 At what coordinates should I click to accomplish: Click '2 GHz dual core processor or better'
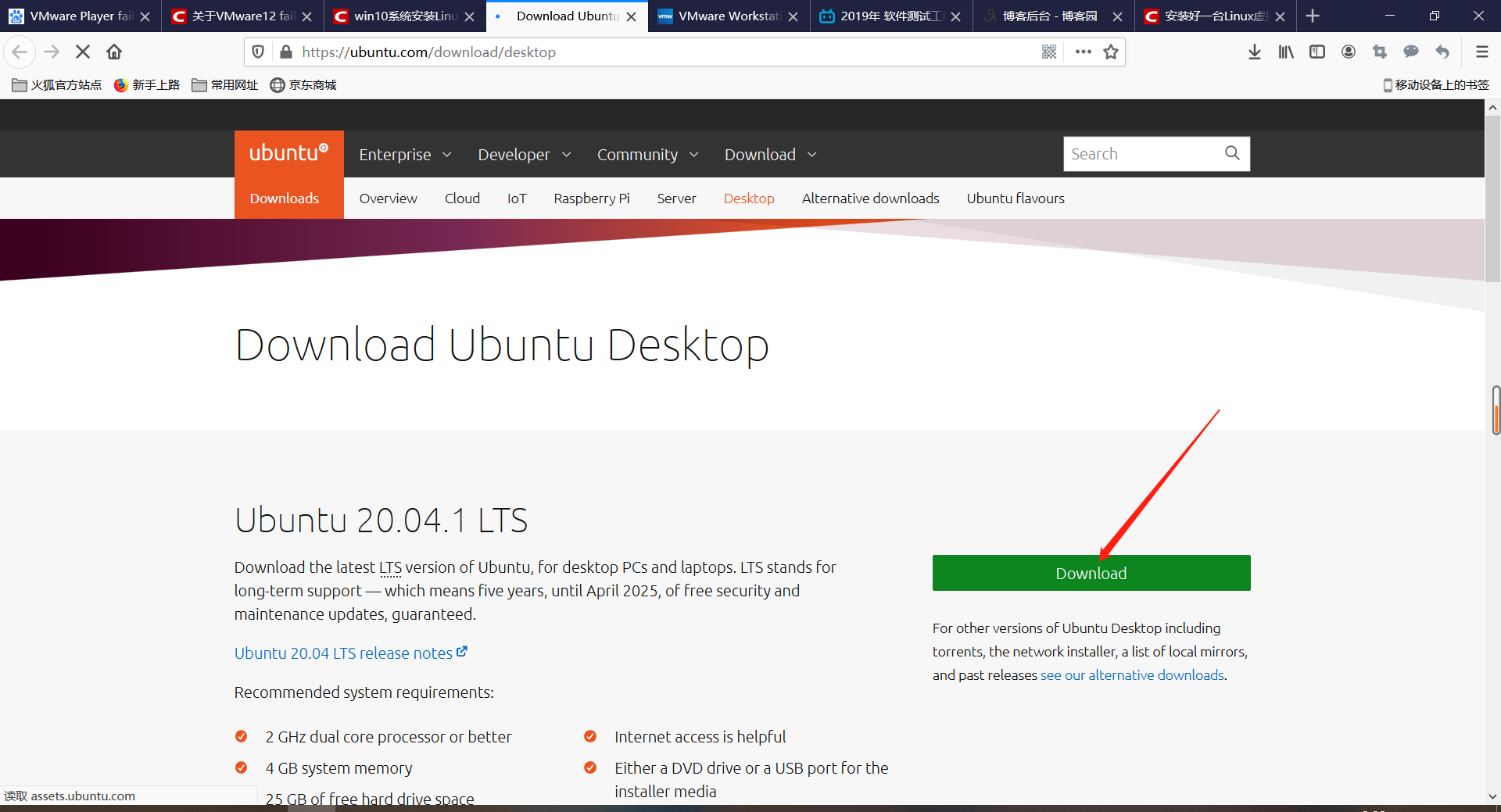pos(389,737)
